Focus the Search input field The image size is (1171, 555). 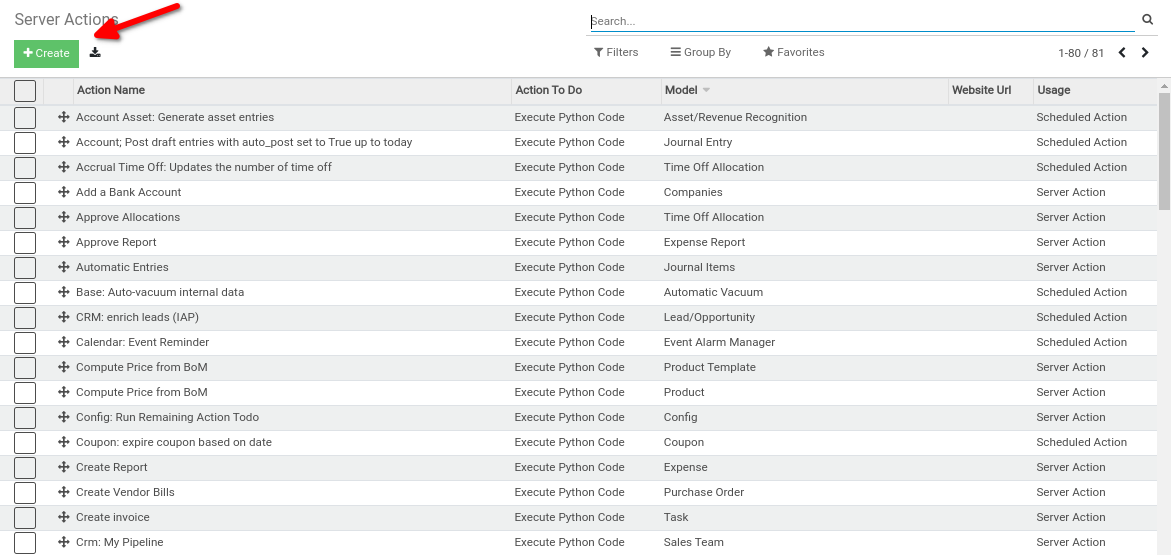[860, 21]
